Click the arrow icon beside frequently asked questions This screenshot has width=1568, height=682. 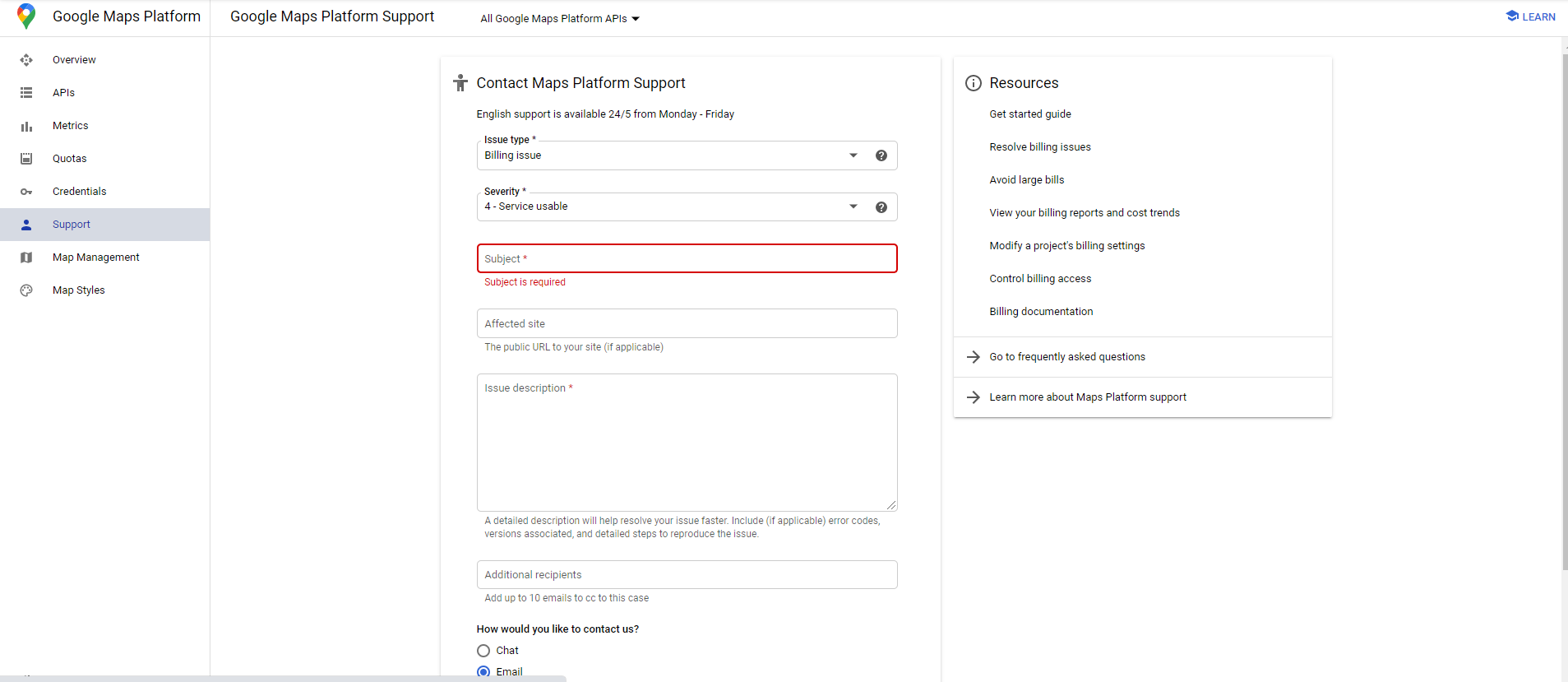click(x=974, y=357)
